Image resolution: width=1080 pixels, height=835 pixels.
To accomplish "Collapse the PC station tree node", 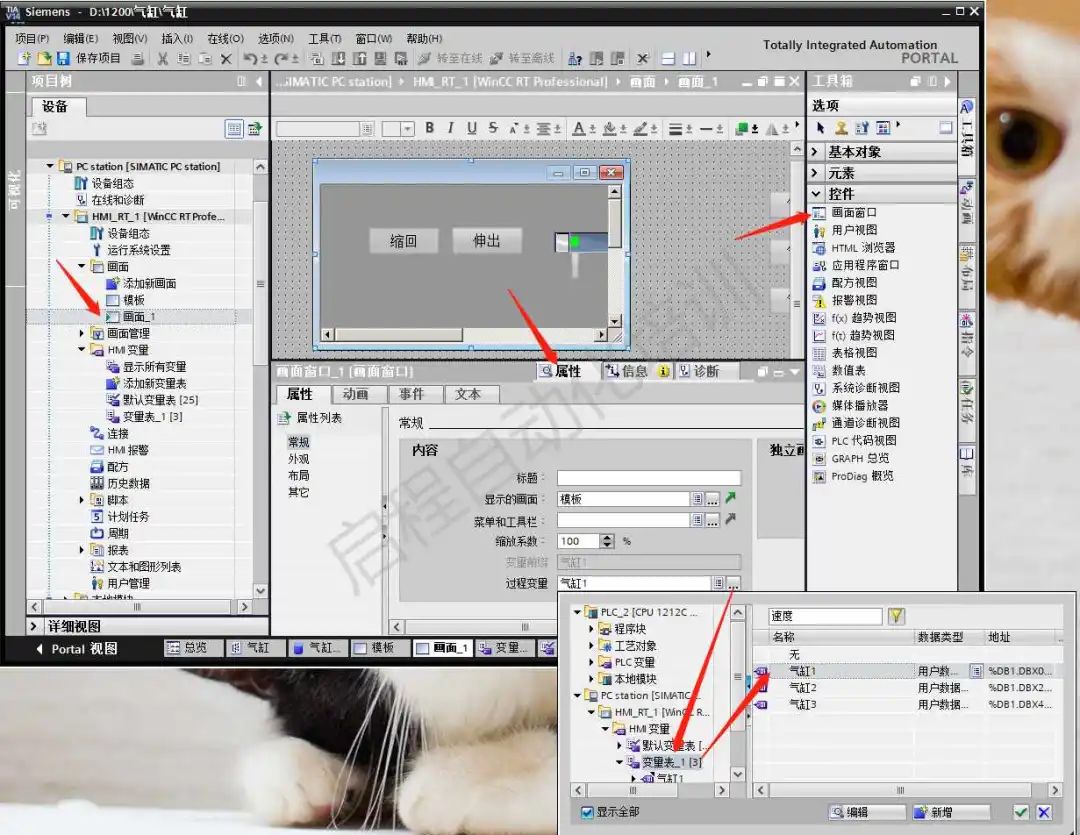I will [x=50, y=166].
